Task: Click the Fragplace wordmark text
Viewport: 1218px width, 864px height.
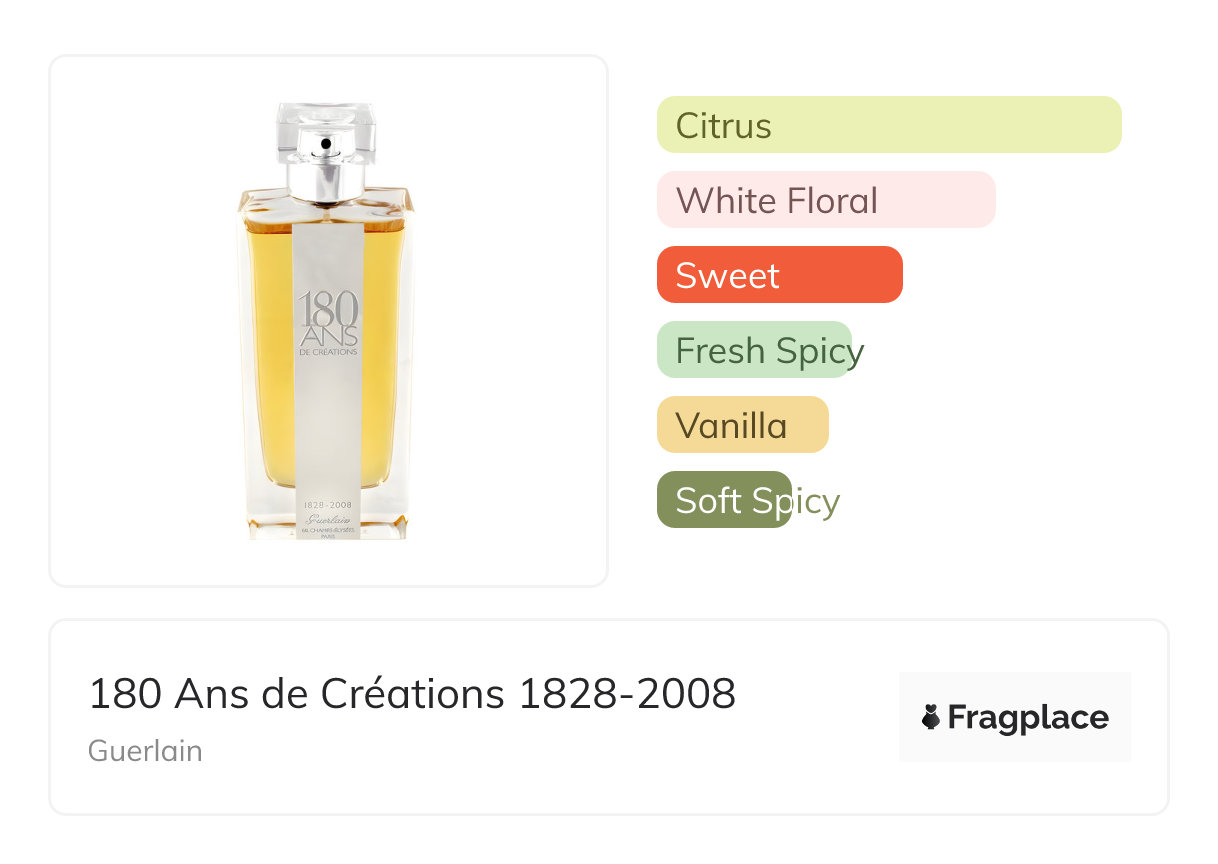Action: 1027,718
